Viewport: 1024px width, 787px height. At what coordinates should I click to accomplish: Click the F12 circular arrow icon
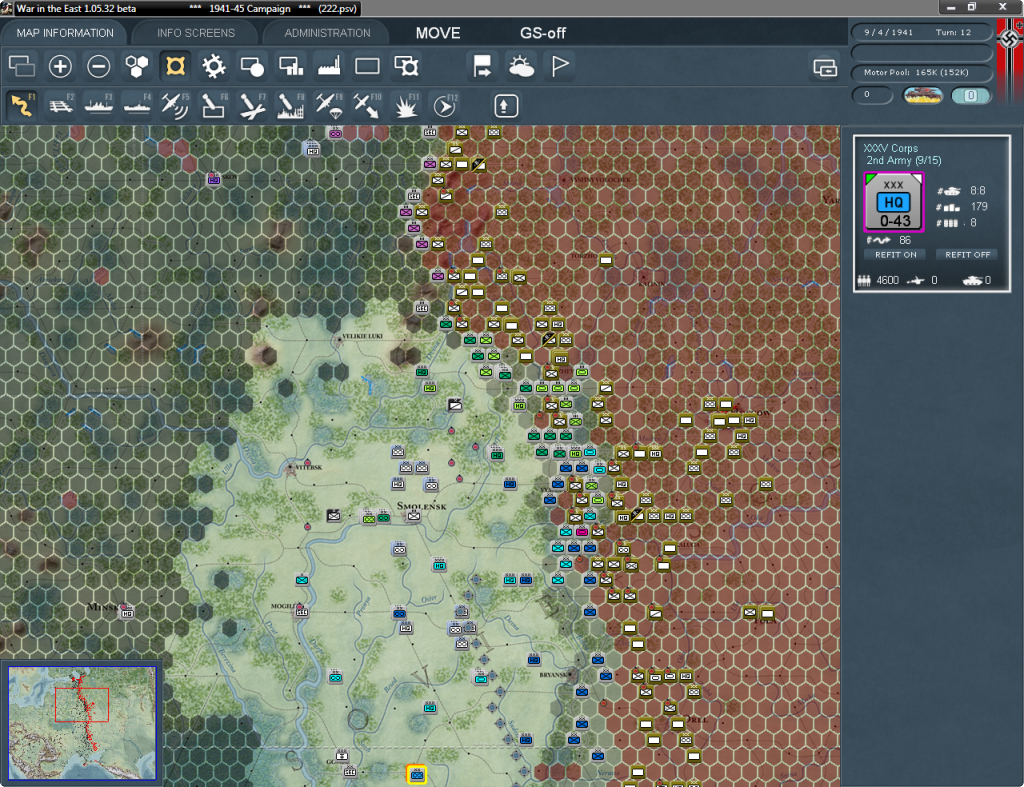point(444,106)
